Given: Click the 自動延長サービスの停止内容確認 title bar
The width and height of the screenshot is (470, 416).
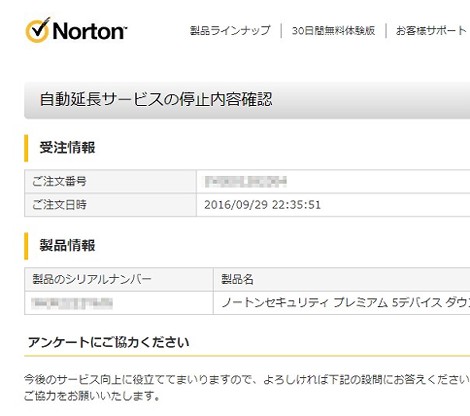Looking at the screenshot, I should coord(247,100).
